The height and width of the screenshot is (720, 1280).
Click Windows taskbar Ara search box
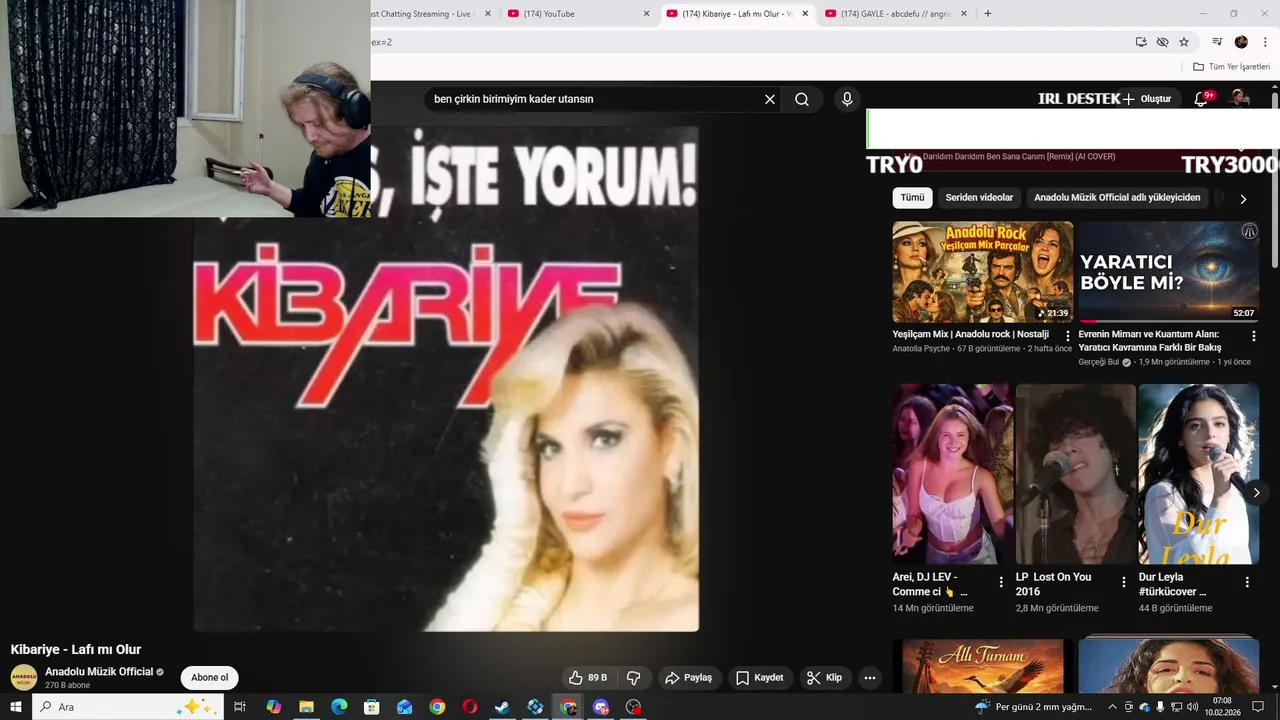pyautogui.click(x=128, y=707)
